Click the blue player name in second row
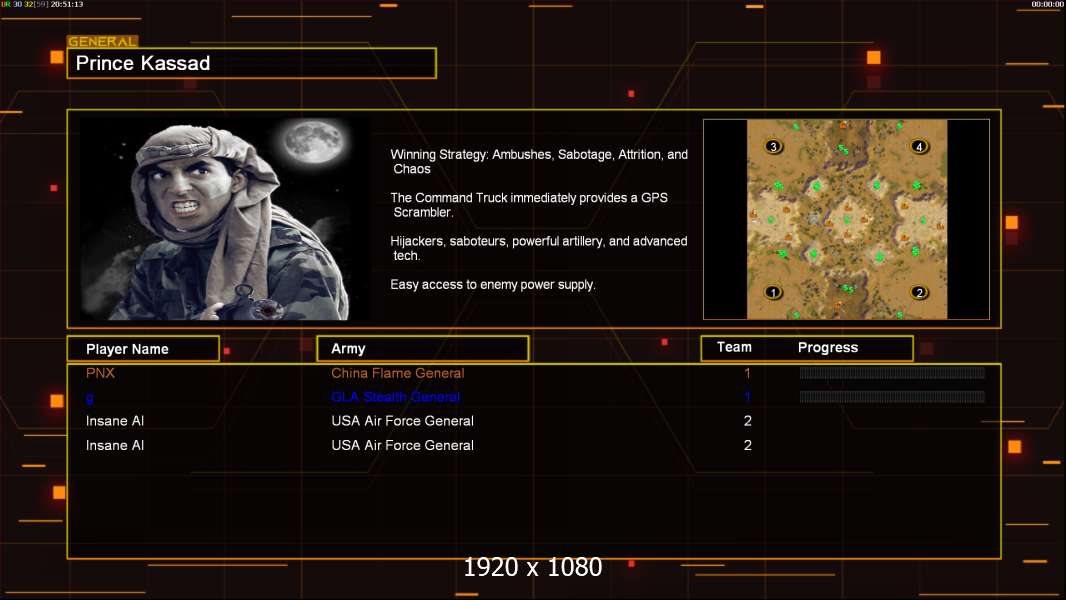 (90, 398)
